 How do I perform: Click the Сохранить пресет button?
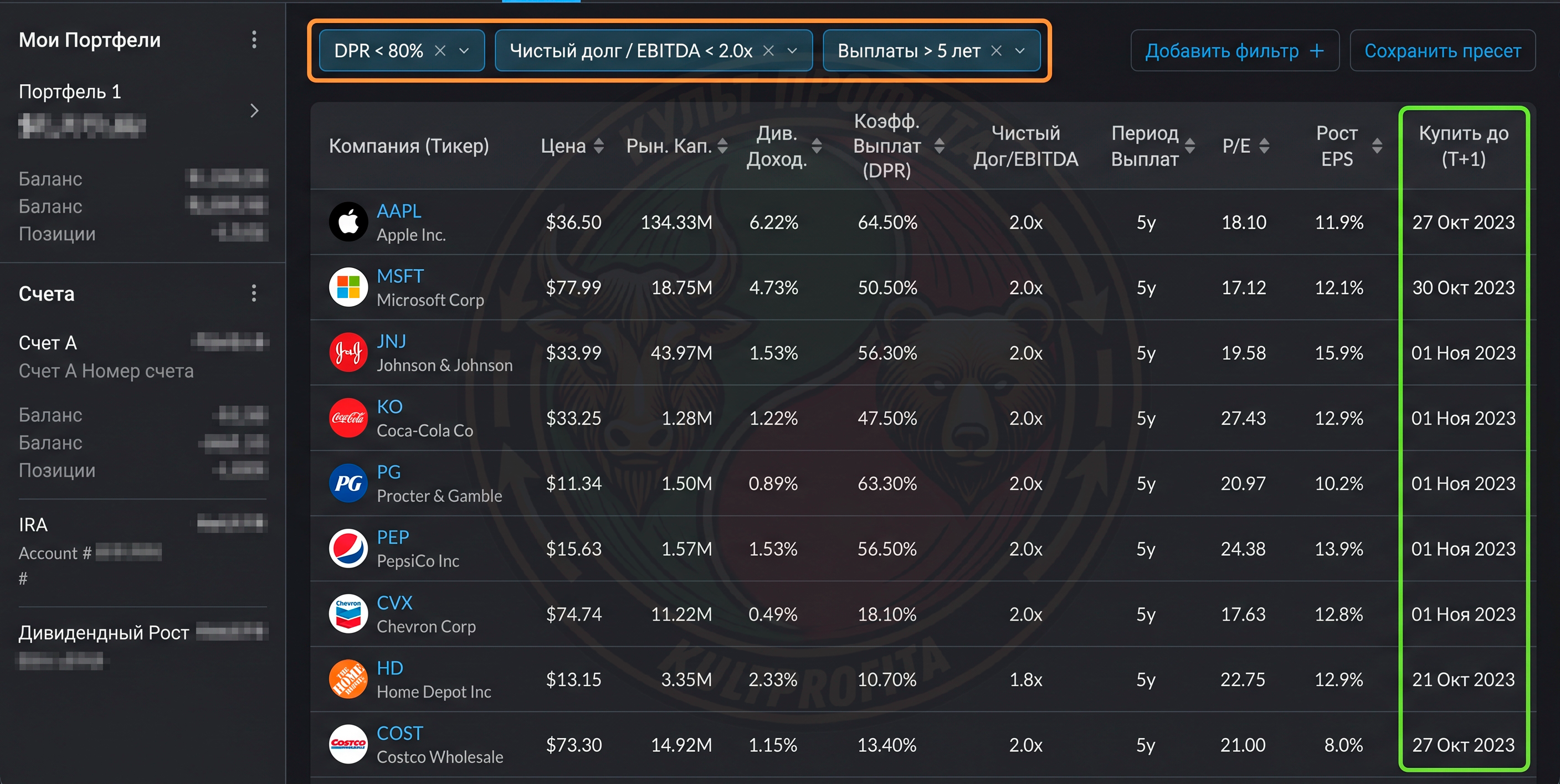[1442, 51]
